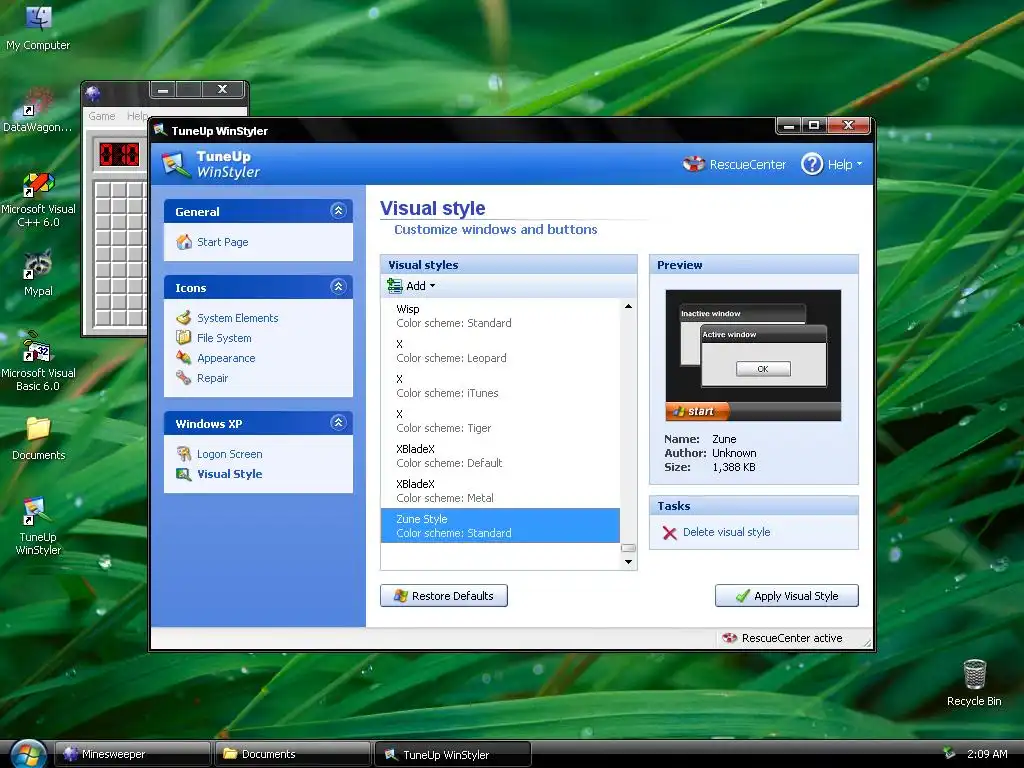Click the visual styles scrollbar down arrow
This screenshot has width=1024, height=768.
pyautogui.click(x=628, y=562)
